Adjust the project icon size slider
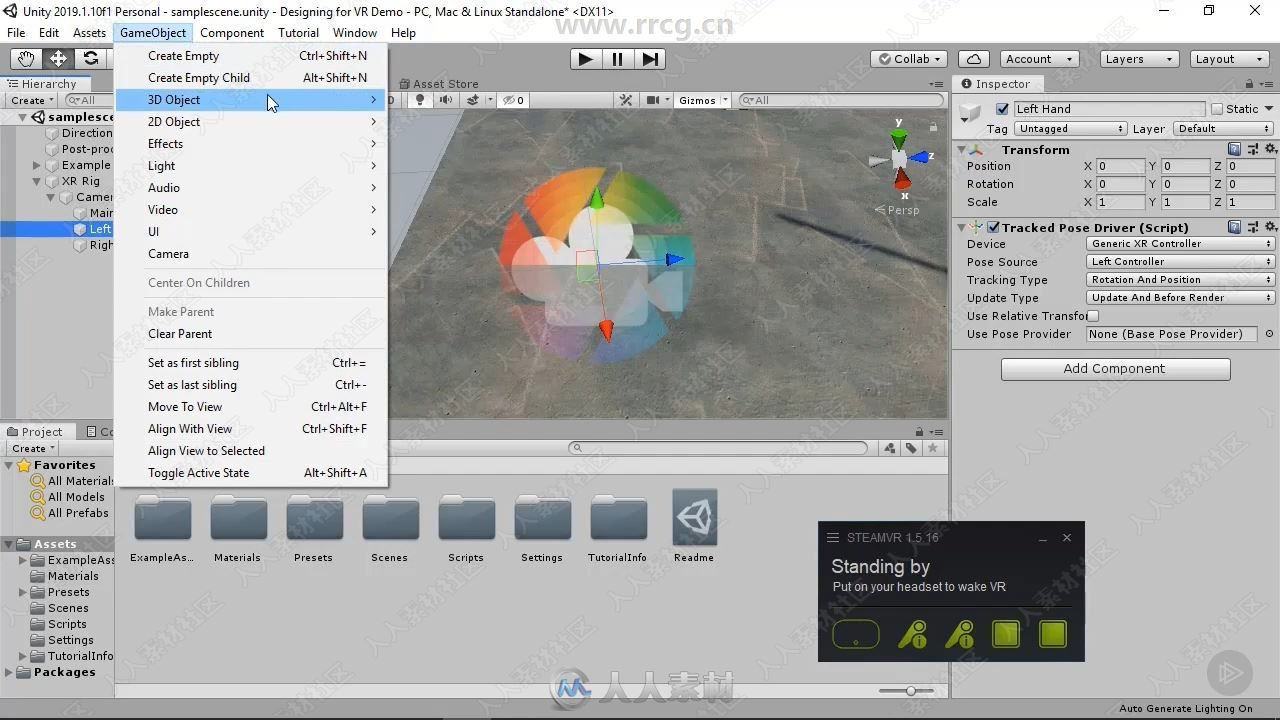This screenshot has height=720, width=1280. pos(909,691)
